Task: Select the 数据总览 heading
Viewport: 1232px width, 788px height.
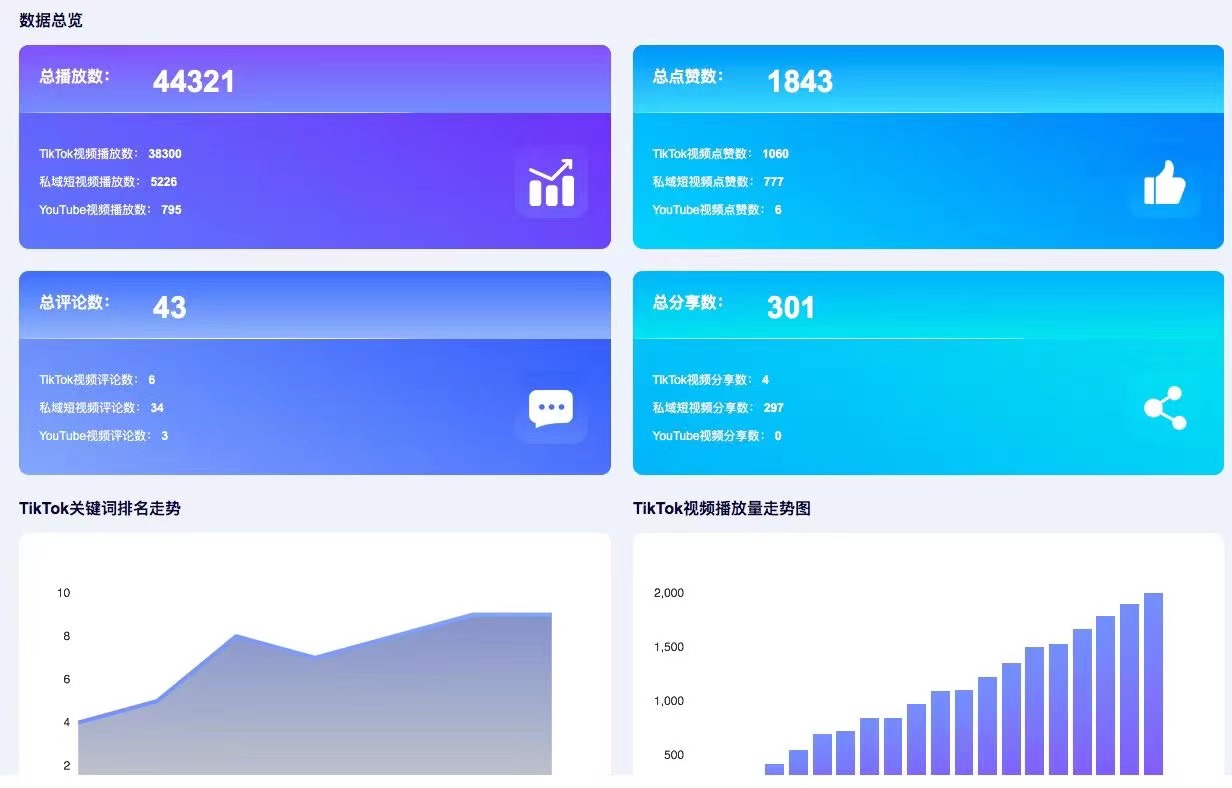Action: click(x=51, y=20)
